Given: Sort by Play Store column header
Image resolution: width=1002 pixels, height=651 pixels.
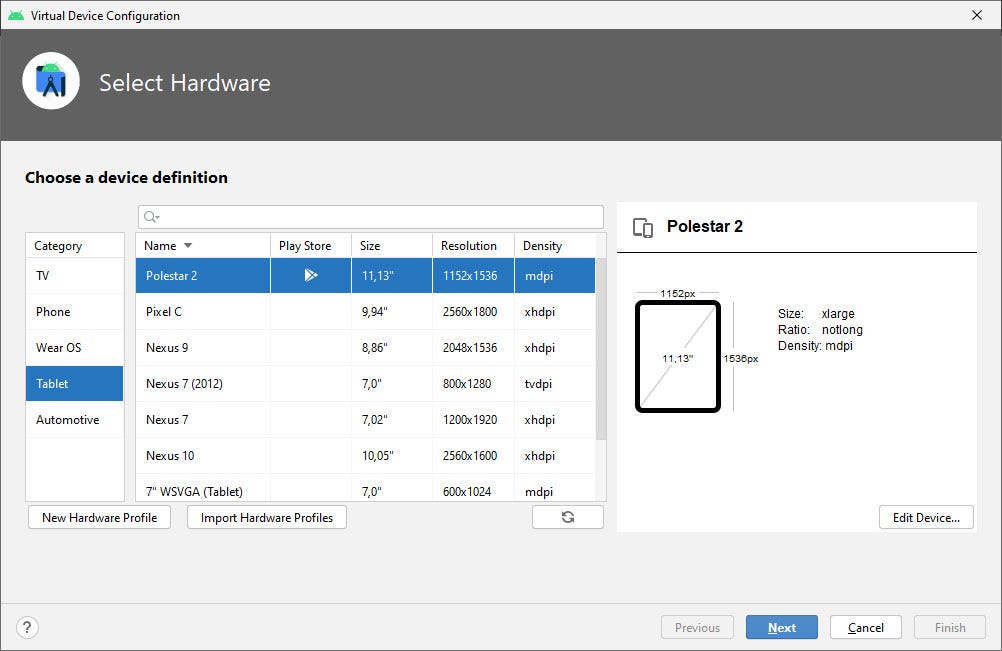Looking at the screenshot, I should [311, 246].
